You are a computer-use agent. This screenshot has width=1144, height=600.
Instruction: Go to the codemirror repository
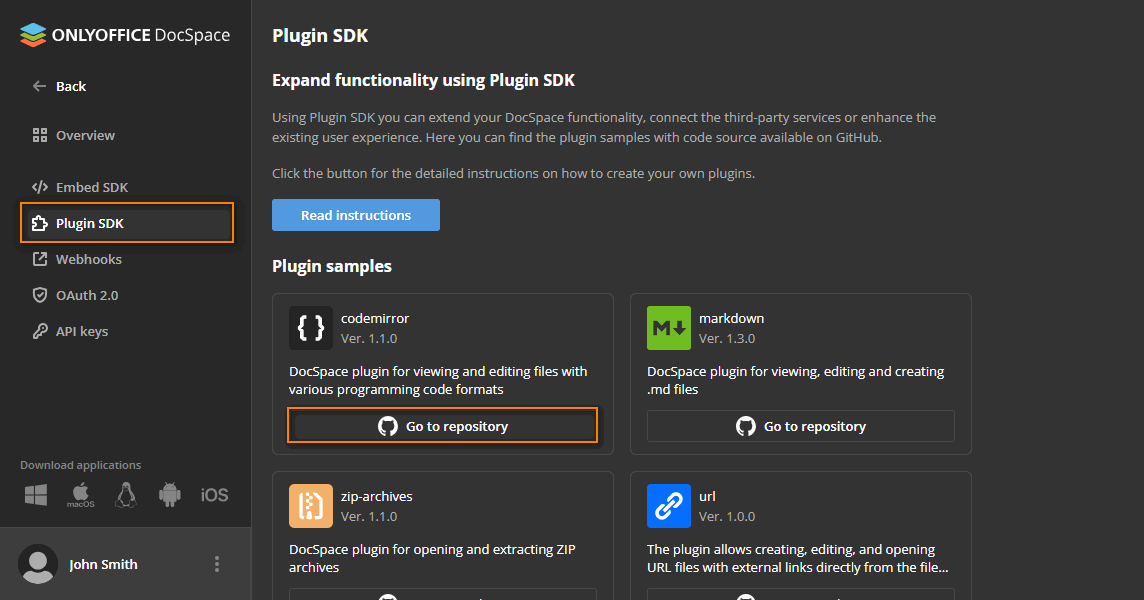[x=443, y=426]
